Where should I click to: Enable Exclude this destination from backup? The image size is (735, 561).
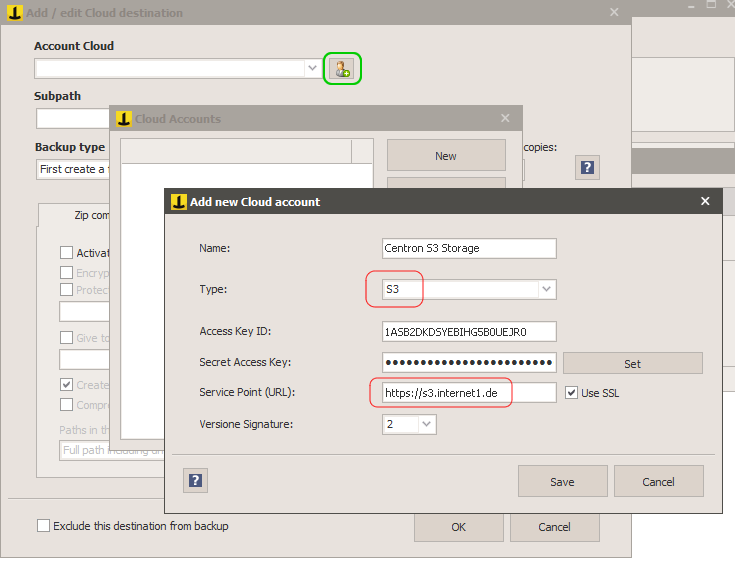click(x=43, y=526)
